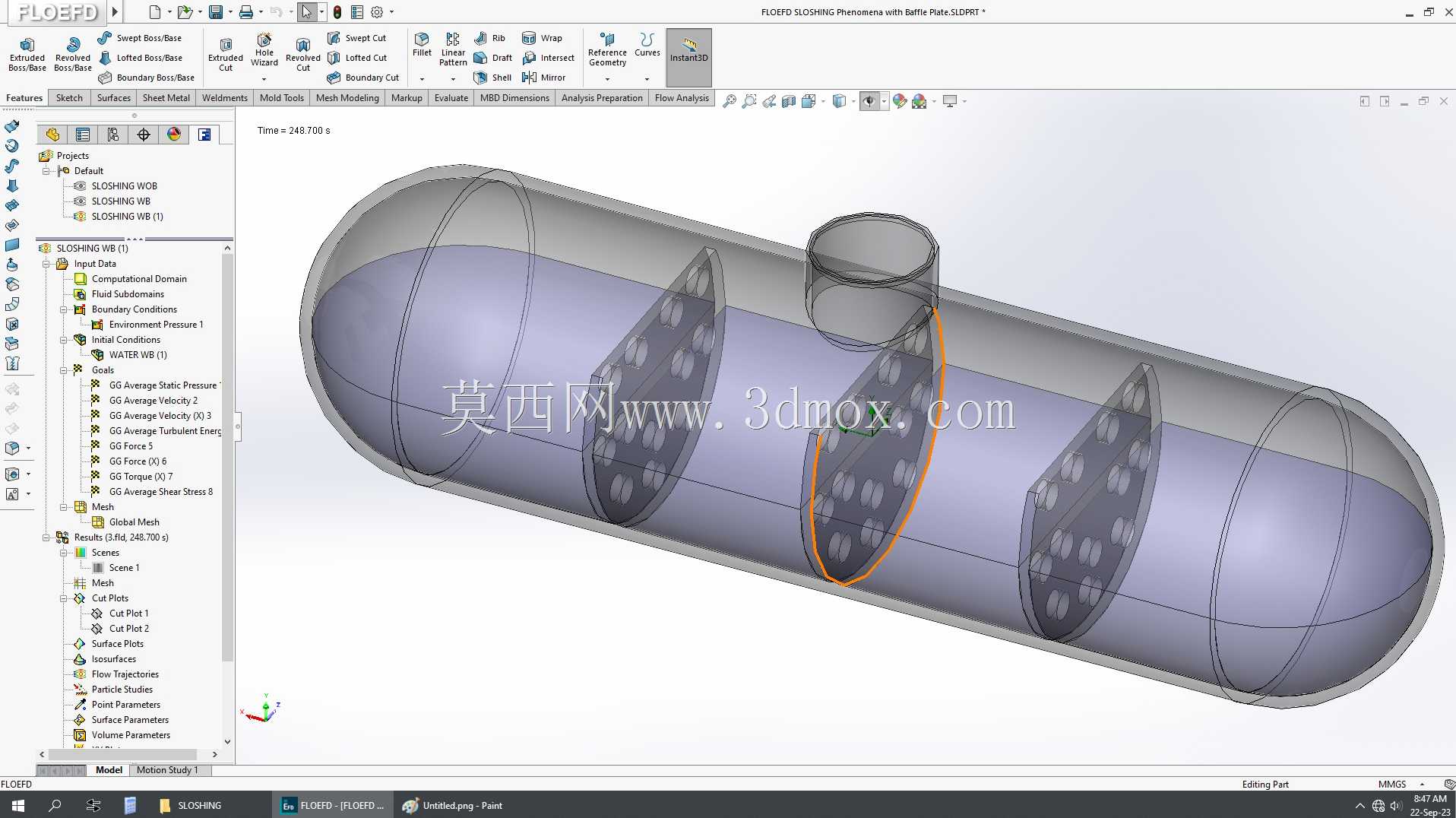Collapse the Goals node
The image size is (1456, 818).
pyautogui.click(x=63, y=370)
